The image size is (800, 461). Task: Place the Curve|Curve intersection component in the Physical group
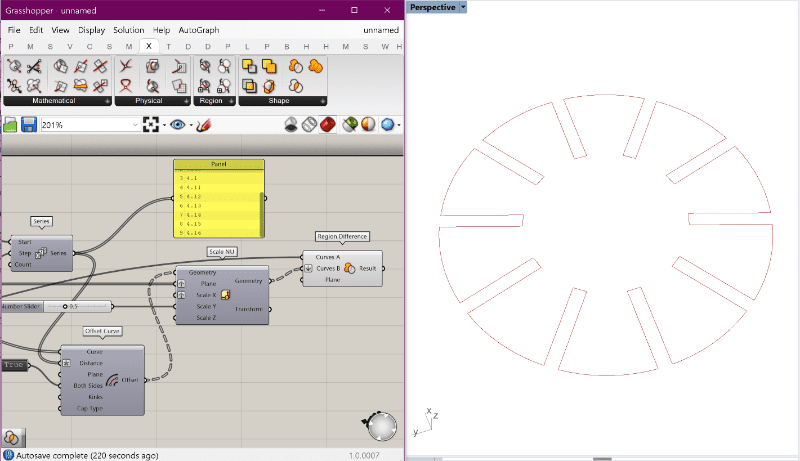coord(126,66)
